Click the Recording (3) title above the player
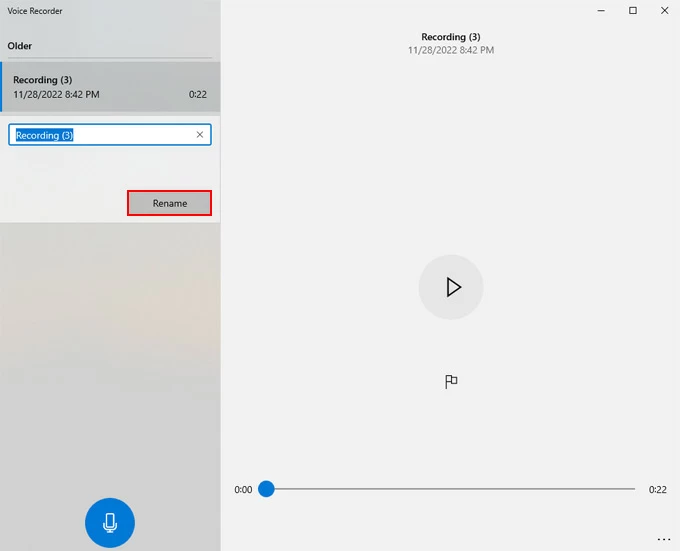Viewport: 680px width, 551px height. tap(450, 37)
